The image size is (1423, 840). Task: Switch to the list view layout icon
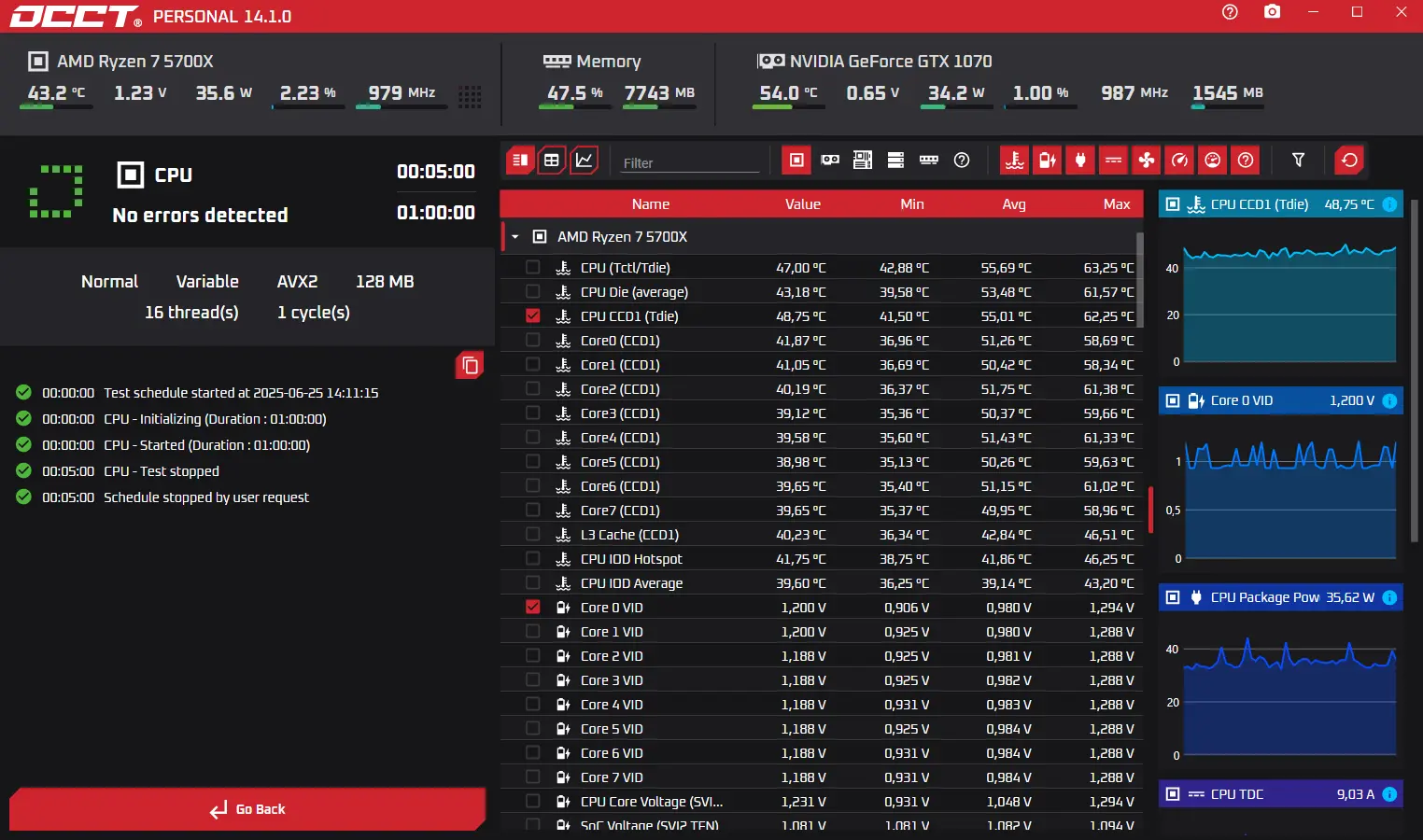520,160
